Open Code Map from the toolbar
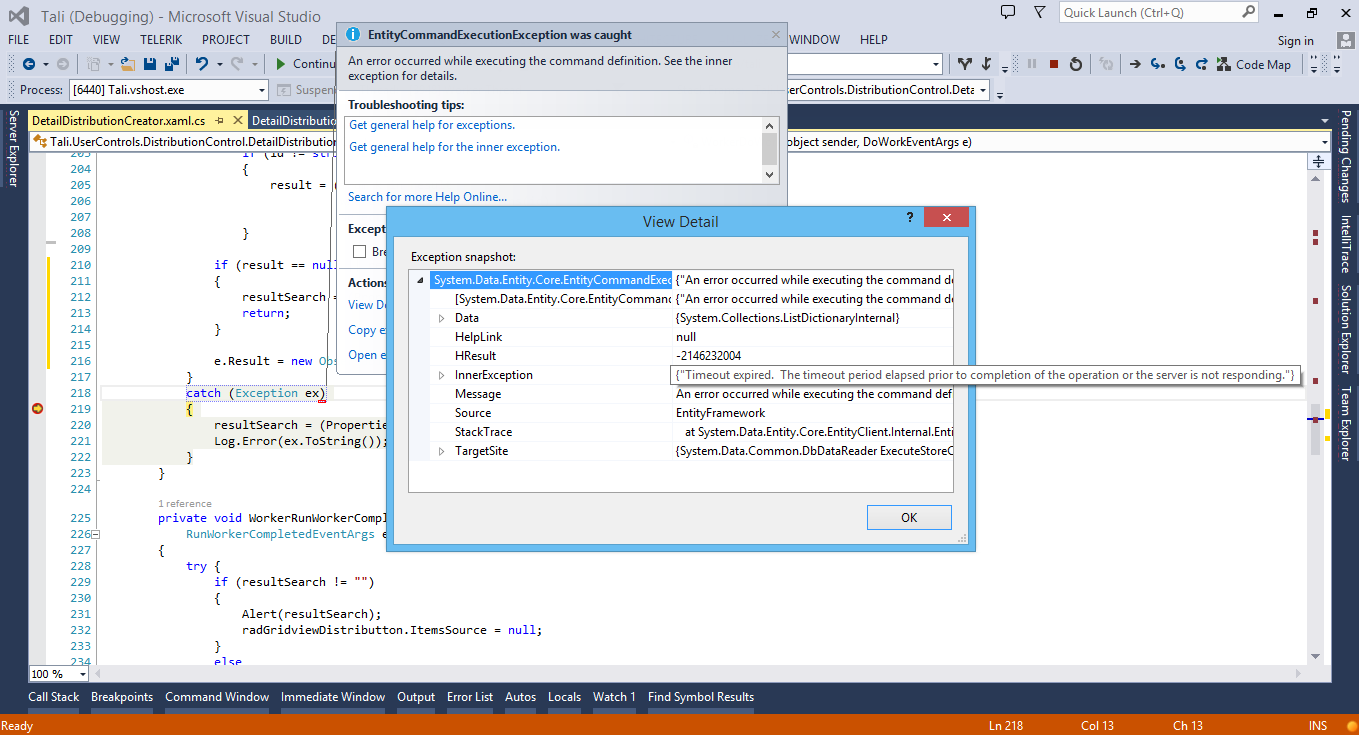This screenshot has width=1359, height=735. [x=1254, y=64]
